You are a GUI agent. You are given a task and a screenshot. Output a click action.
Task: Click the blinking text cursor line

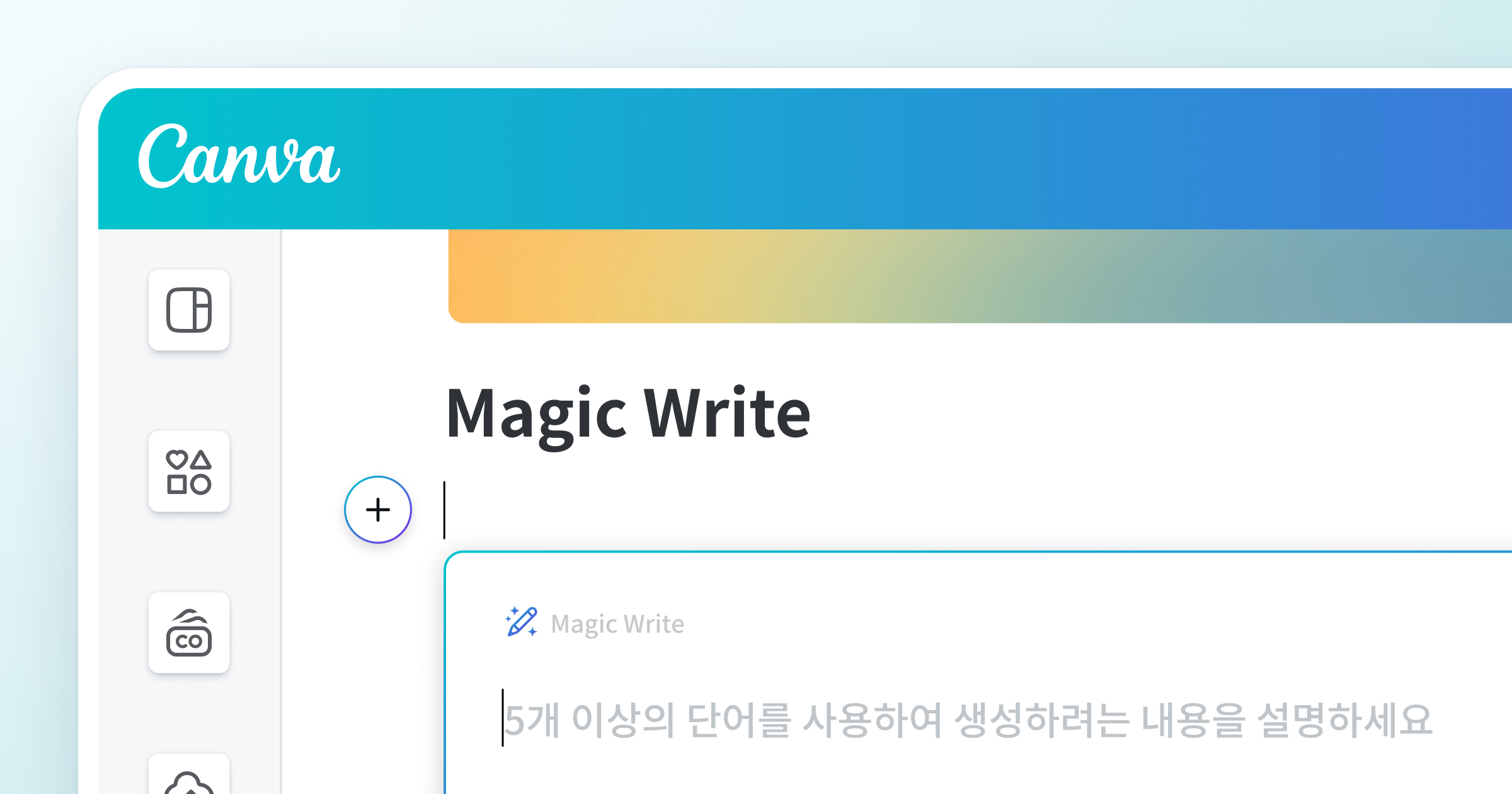pyautogui.click(x=445, y=509)
